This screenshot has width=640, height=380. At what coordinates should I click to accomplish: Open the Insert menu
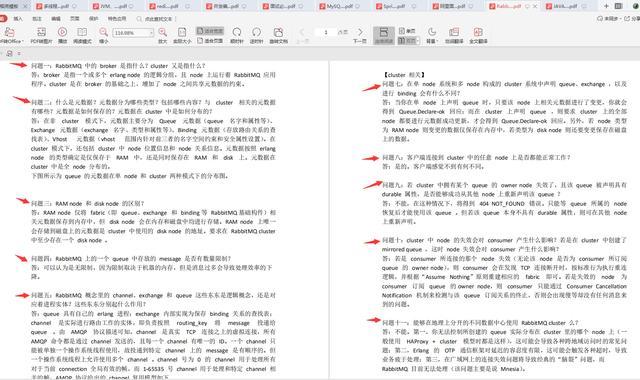(18, 19)
